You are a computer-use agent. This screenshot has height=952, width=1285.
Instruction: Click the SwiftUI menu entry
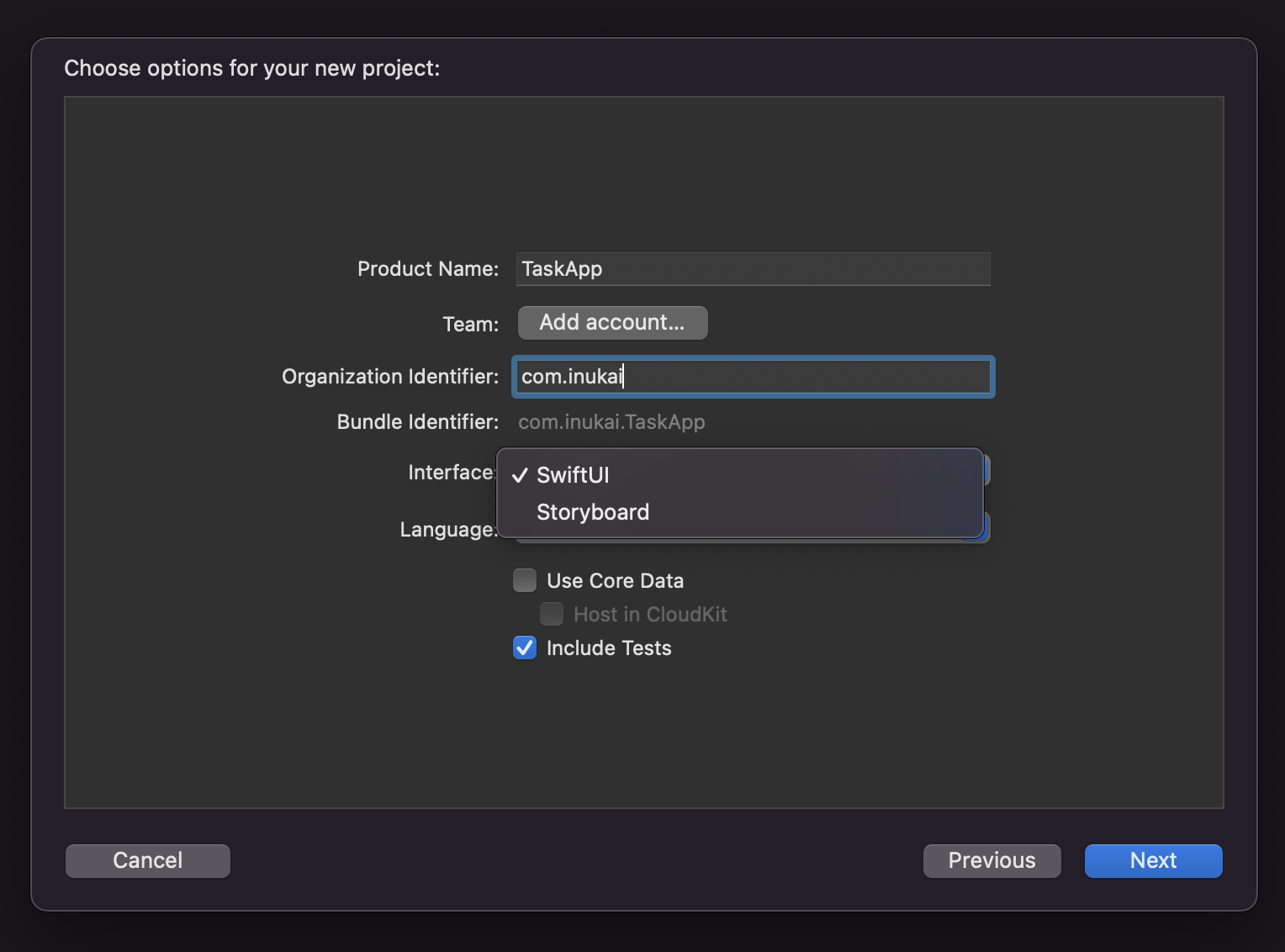coord(573,475)
